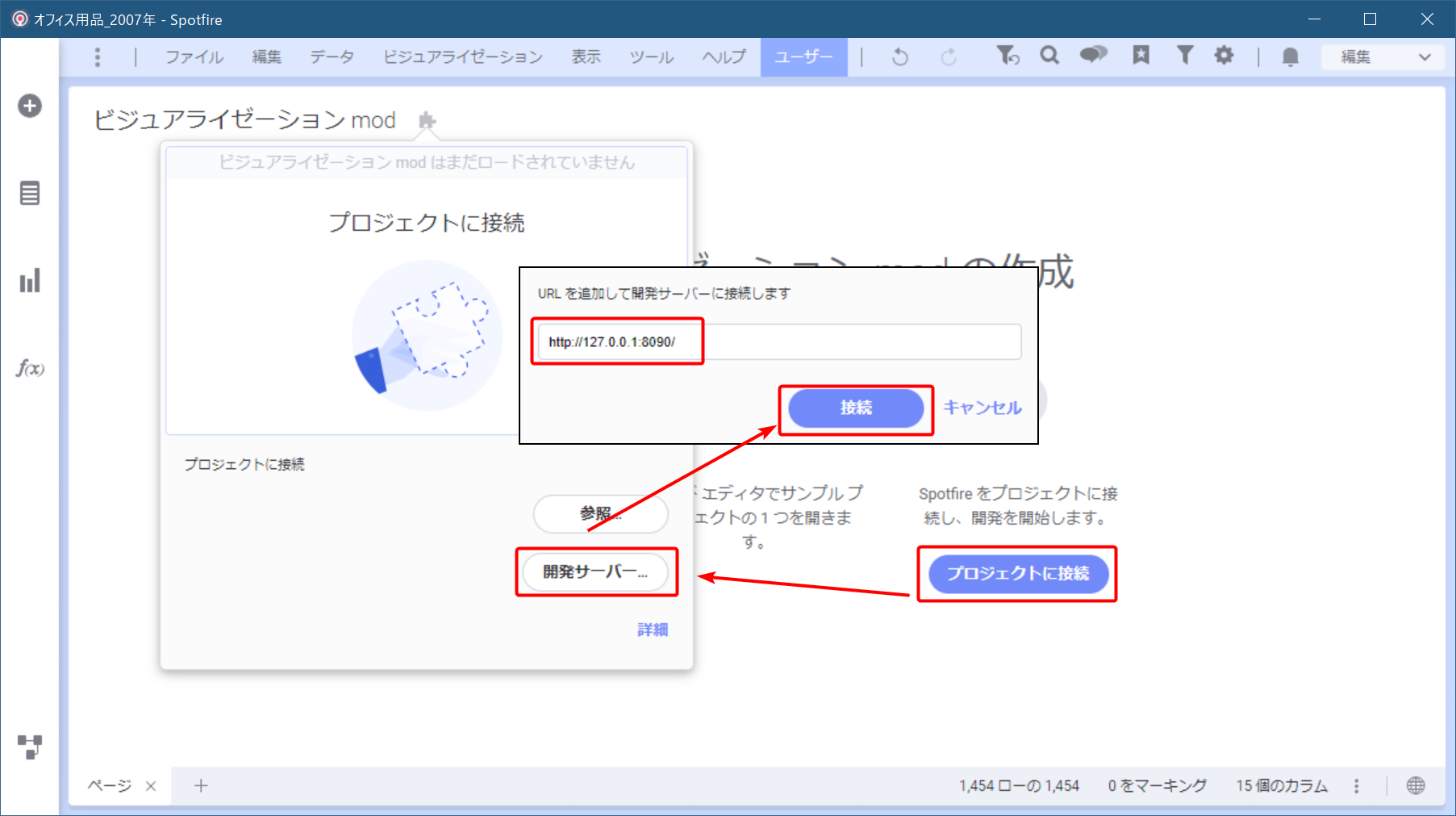Click the プロジェクトに接続 blue button
1456x816 pixels.
coord(1019,574)
